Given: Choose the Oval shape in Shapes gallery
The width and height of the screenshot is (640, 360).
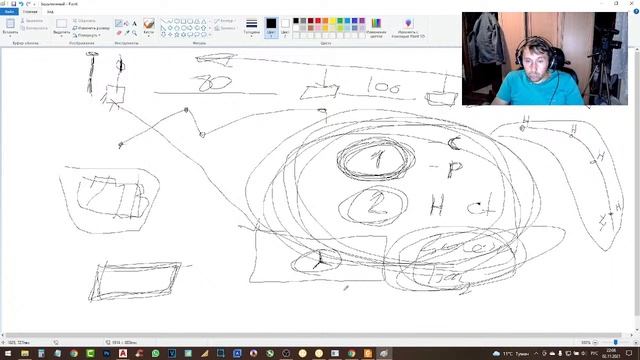Looking at the screenshot, I should [x=177, y=21].
